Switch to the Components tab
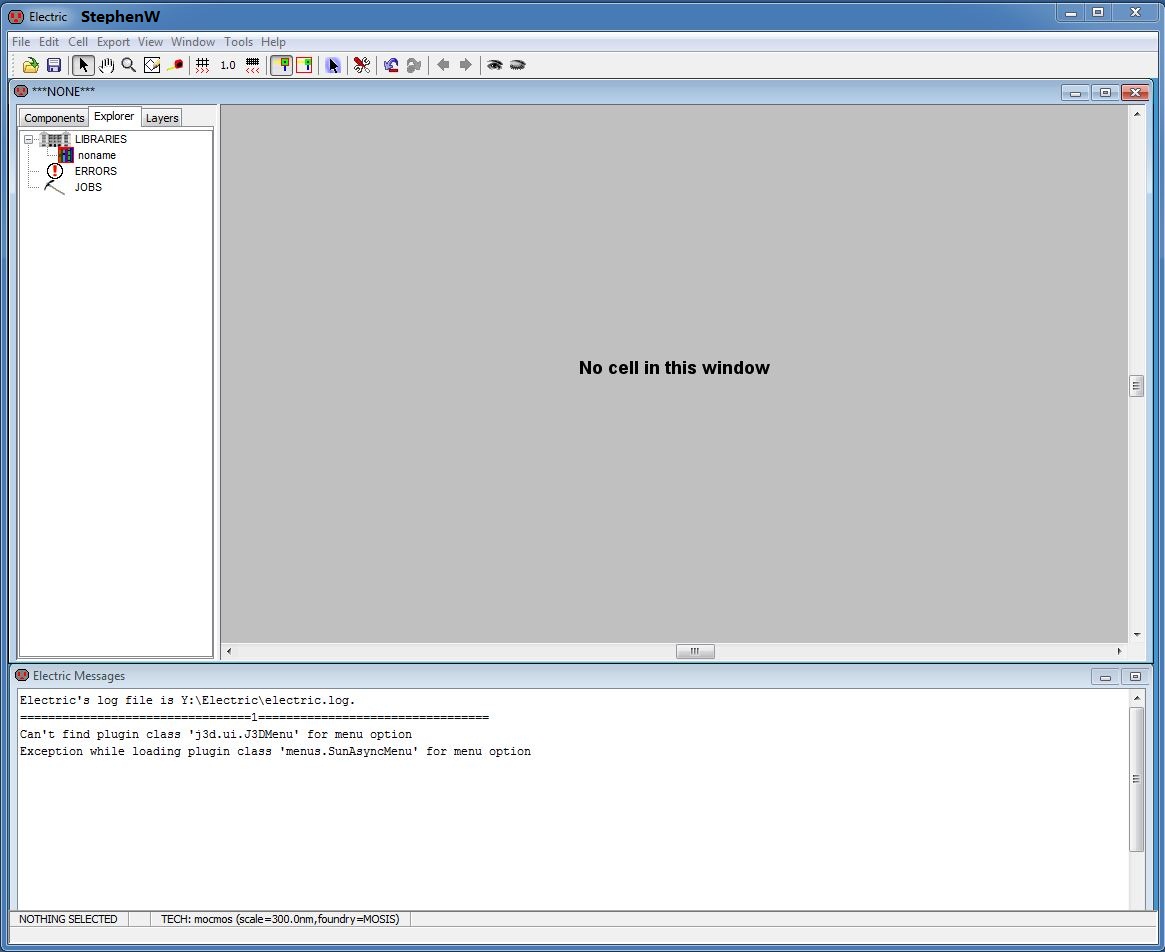The image size is (1165, 952). point(54,117)
